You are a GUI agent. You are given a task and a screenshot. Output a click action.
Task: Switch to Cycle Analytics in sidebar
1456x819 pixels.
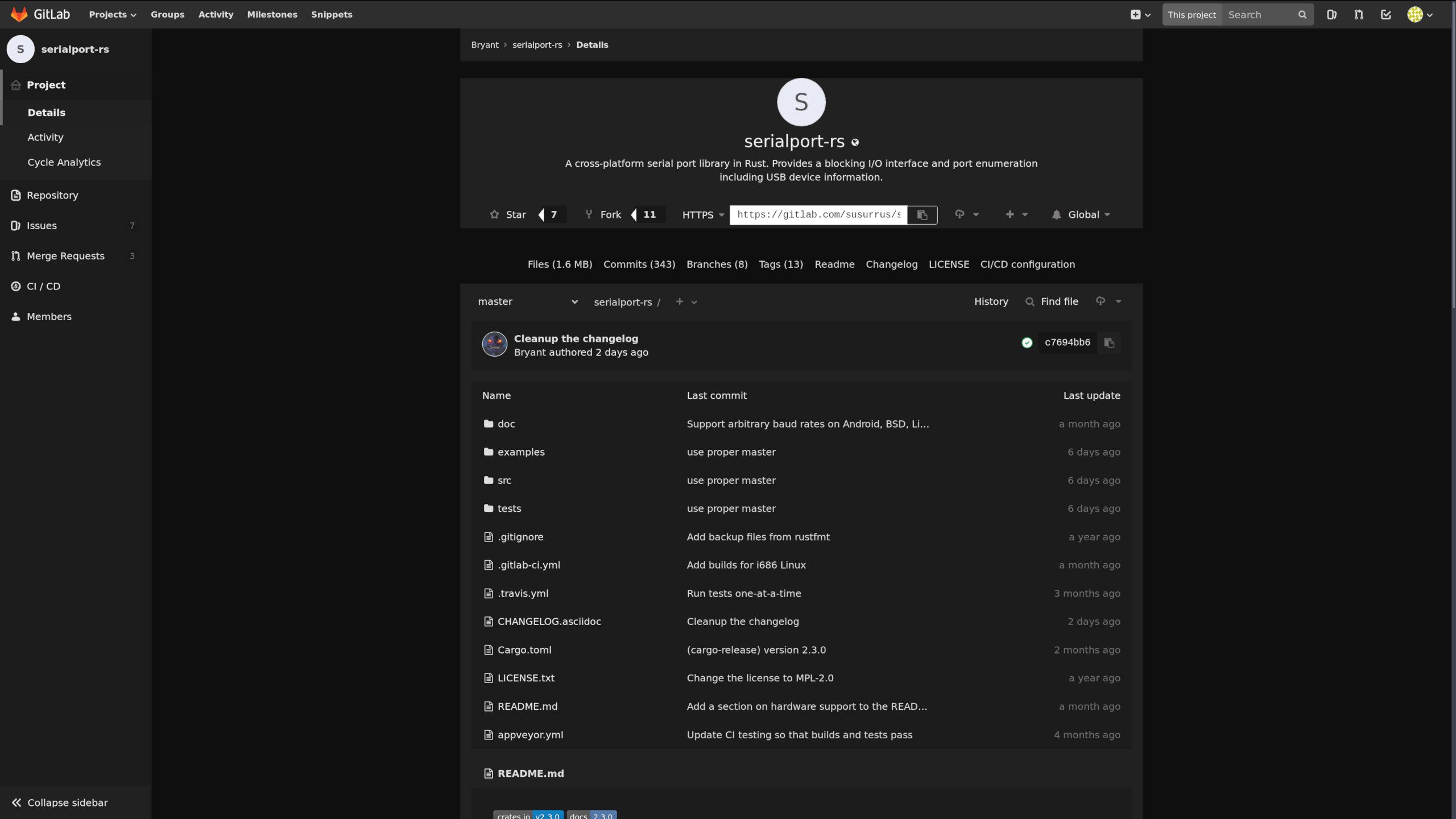[x=64, y=162]
